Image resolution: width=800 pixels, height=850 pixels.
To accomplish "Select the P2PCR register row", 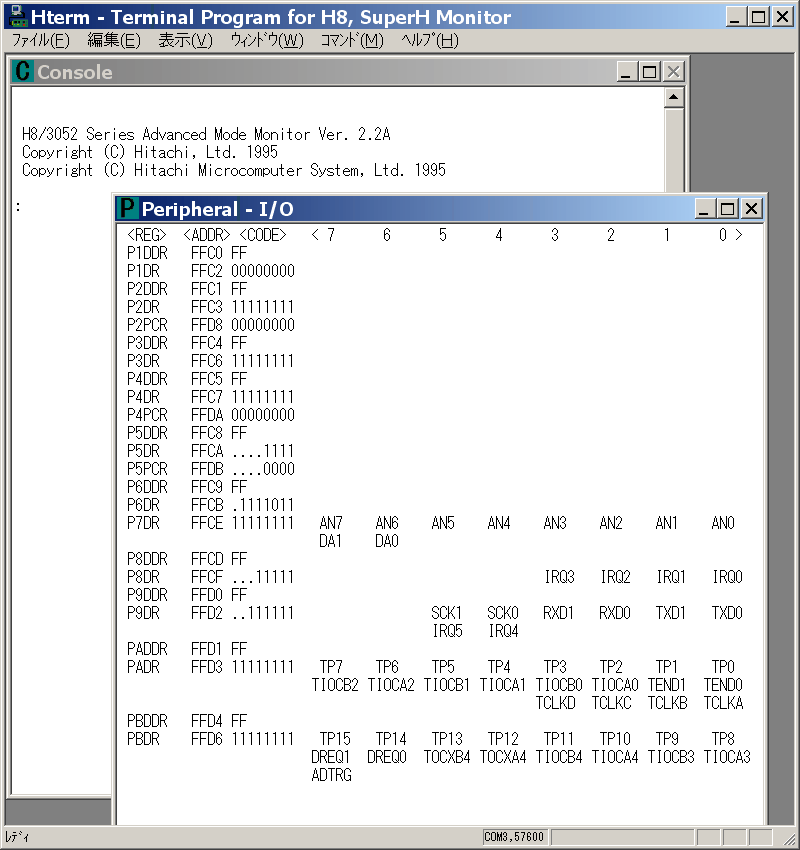I will tap(211, 325).
